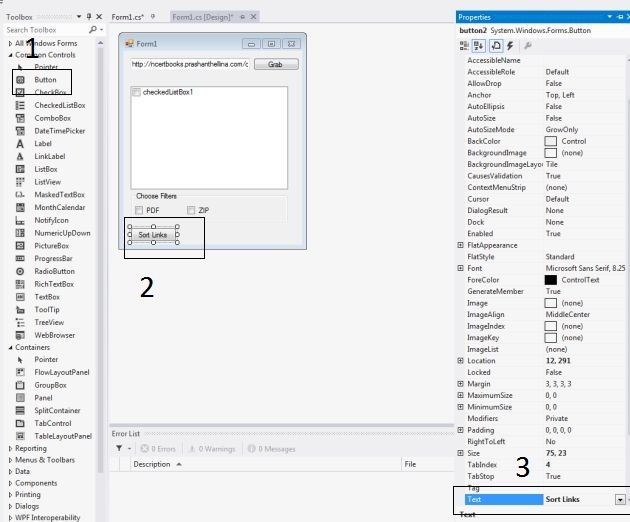Choose the ListBox control
Image resolution: width=630 pixels, height=522 pixels.
[x=45, y=169]
